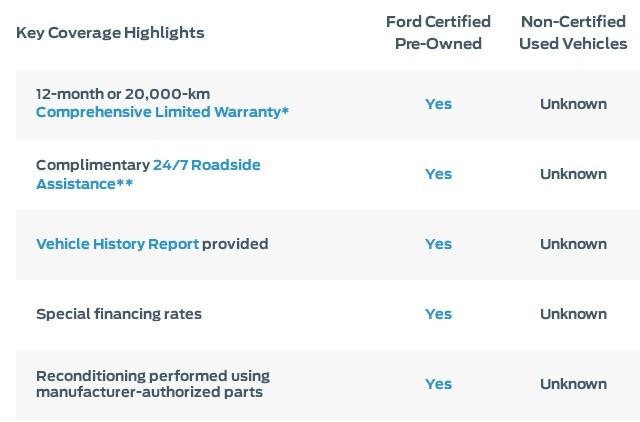Click Unknown in the Roadside Assistance row
Image resolution: width=640 pixels, height=422 pixels.
click(573, 174)
